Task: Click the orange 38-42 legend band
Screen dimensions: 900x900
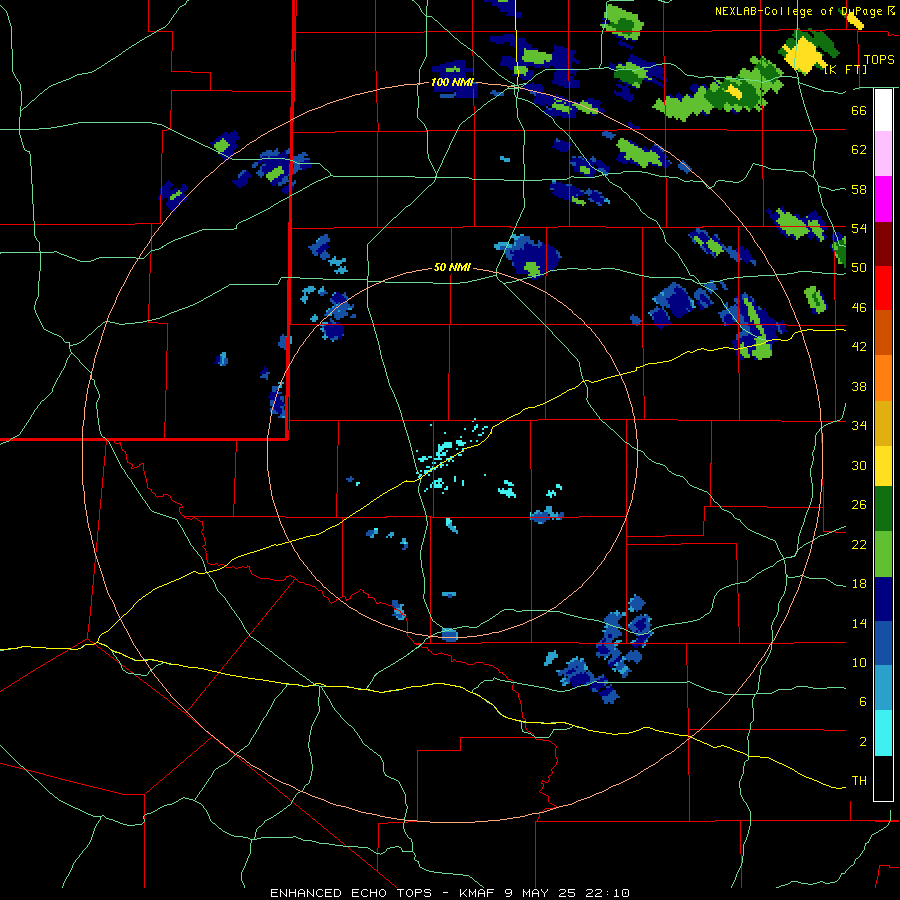Action: point(883,378)
